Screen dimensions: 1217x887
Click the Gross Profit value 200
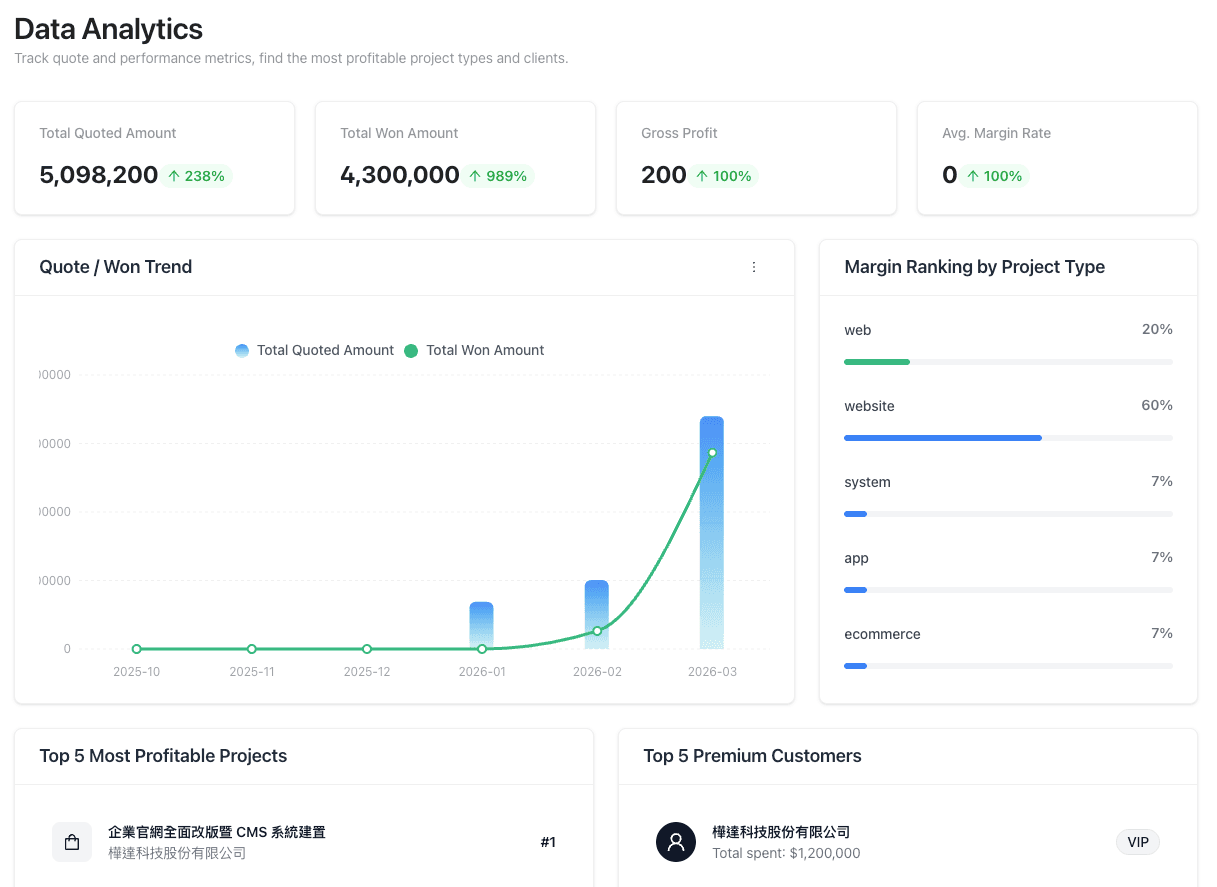(664, 176)
